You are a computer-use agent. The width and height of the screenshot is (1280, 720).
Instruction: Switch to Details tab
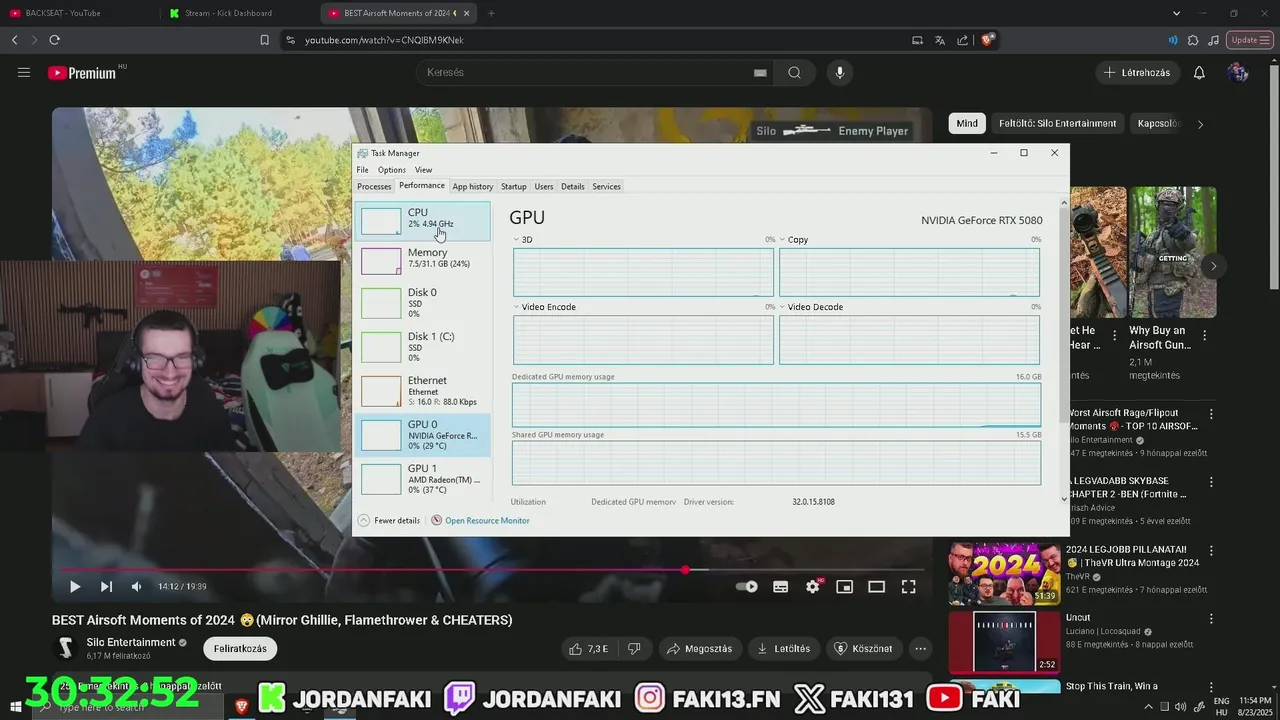coord(572,186)
